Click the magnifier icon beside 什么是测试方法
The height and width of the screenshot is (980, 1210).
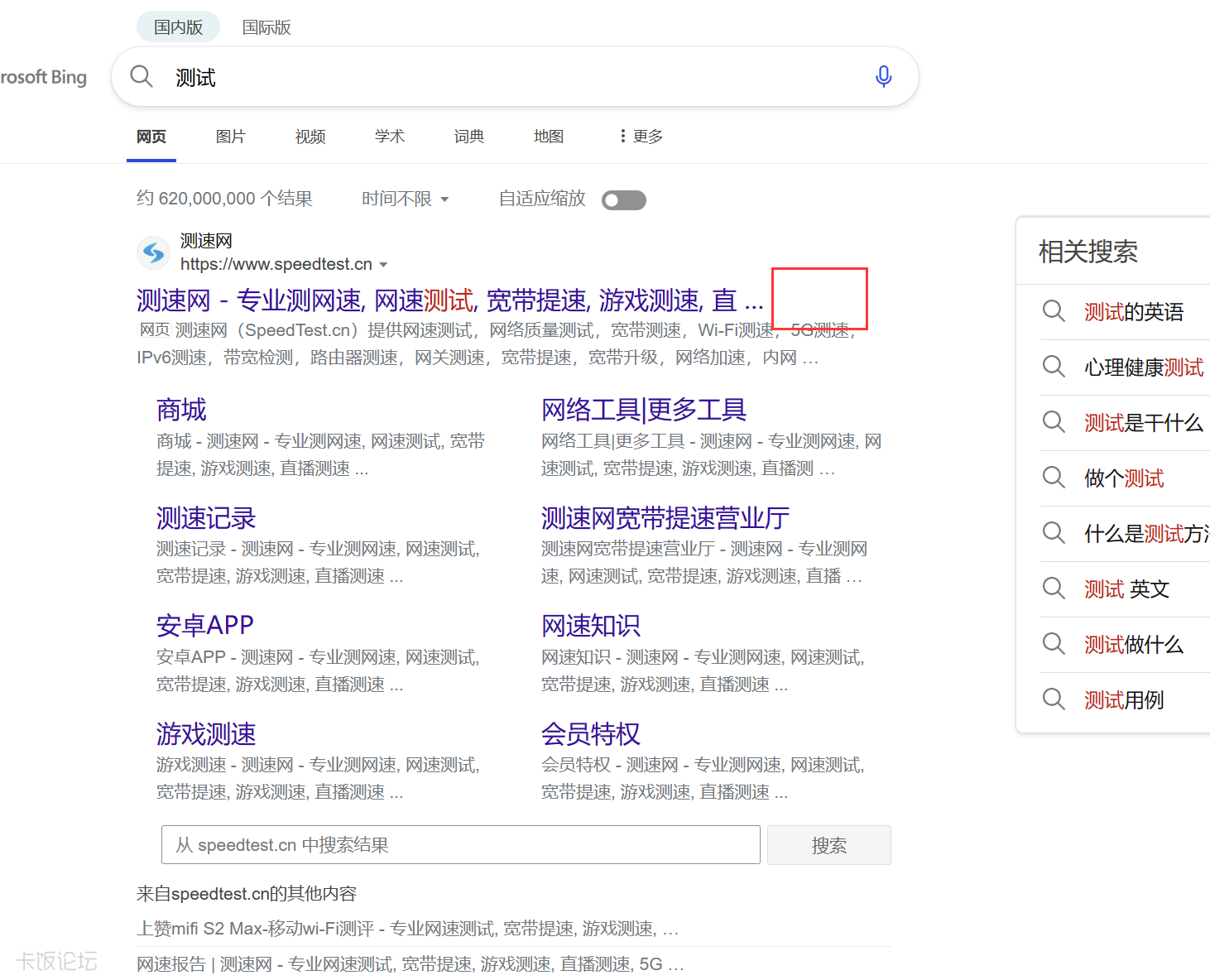click(1054, 533)
